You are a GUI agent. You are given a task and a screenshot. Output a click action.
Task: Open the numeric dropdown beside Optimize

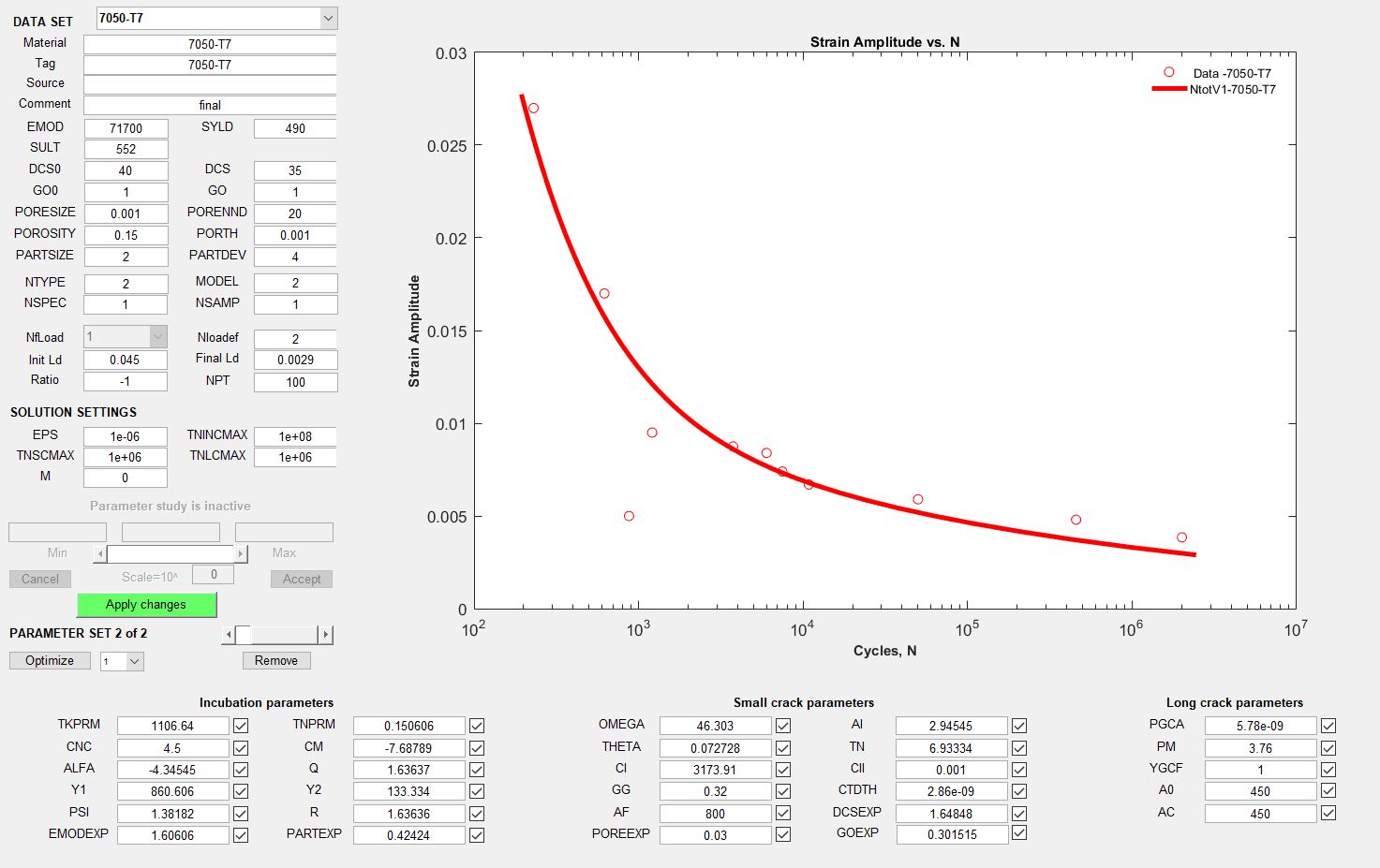coord(122,660)
